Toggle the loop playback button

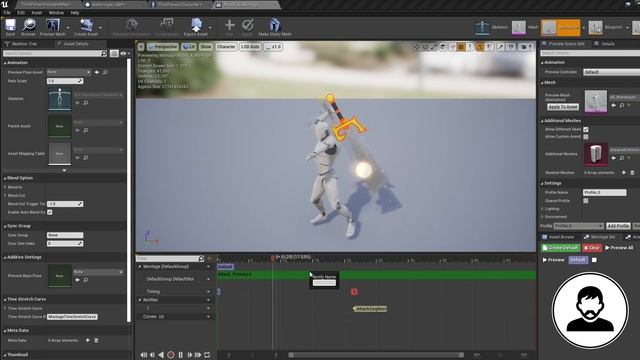pos(207,355)
